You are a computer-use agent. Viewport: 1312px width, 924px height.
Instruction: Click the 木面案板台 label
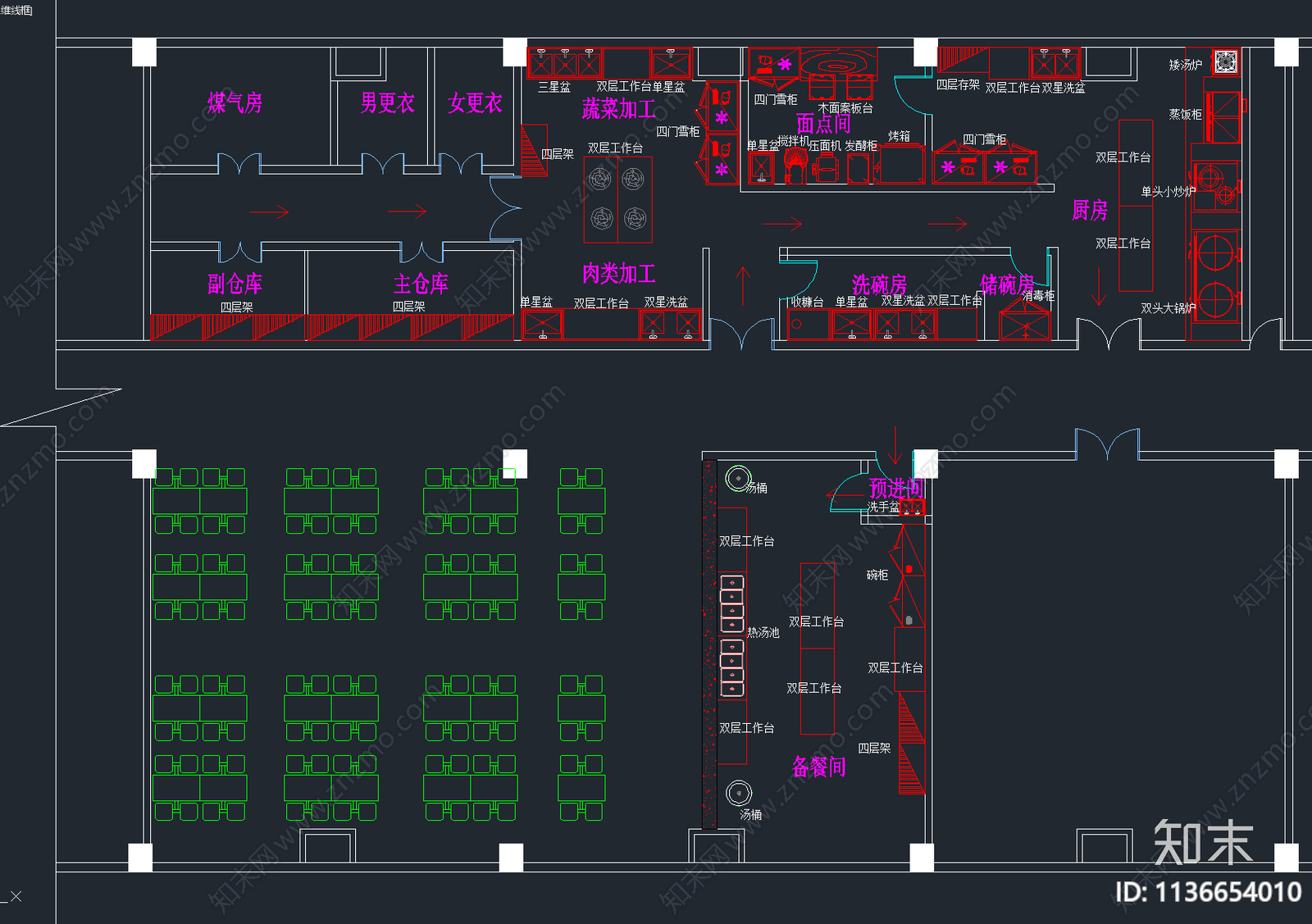[845, 108]
